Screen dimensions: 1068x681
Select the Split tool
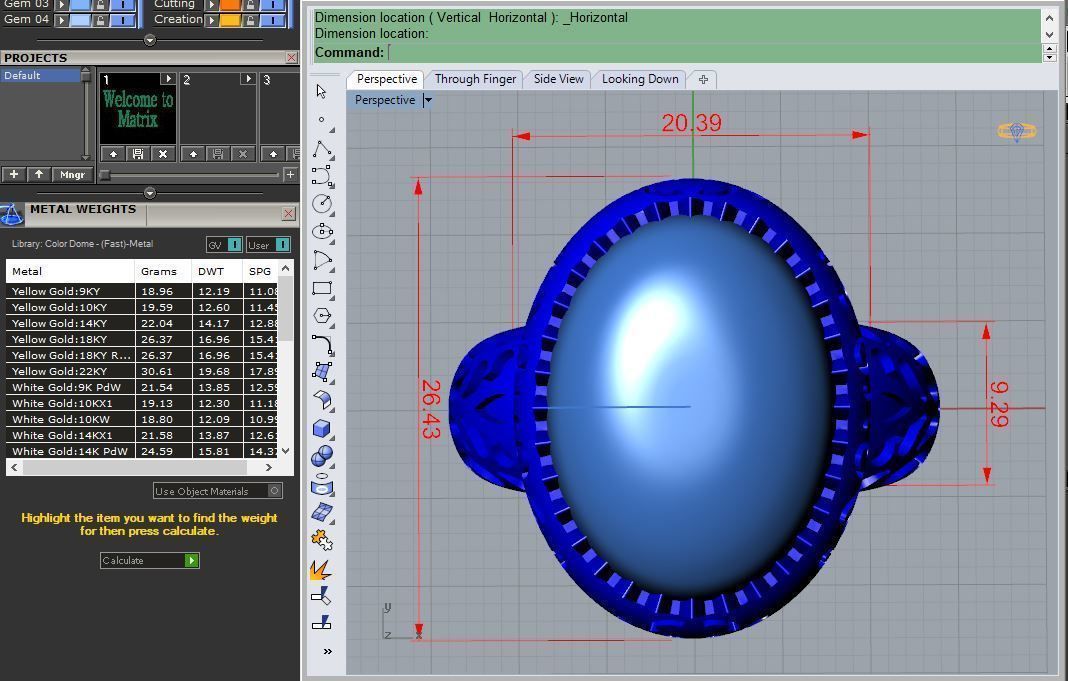(321, 622)
